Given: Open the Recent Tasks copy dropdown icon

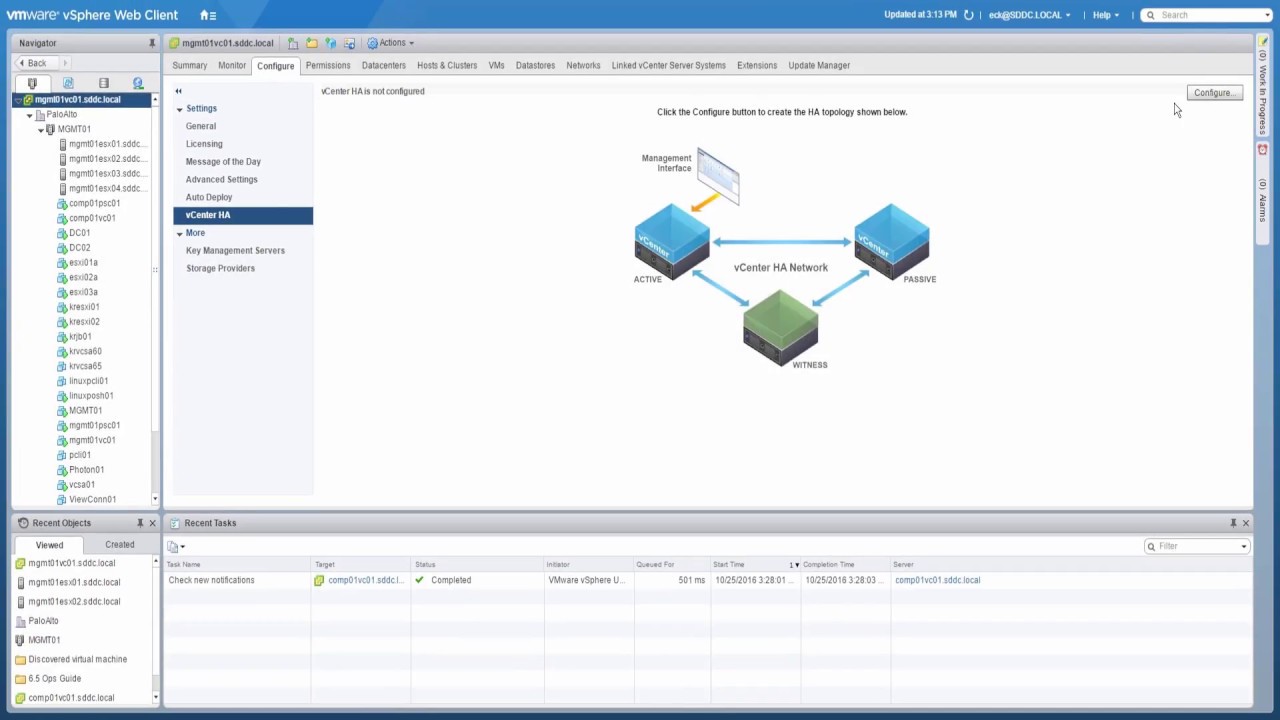Looking at the screenshot, I should pyautogui.click(x=176, y=546).
